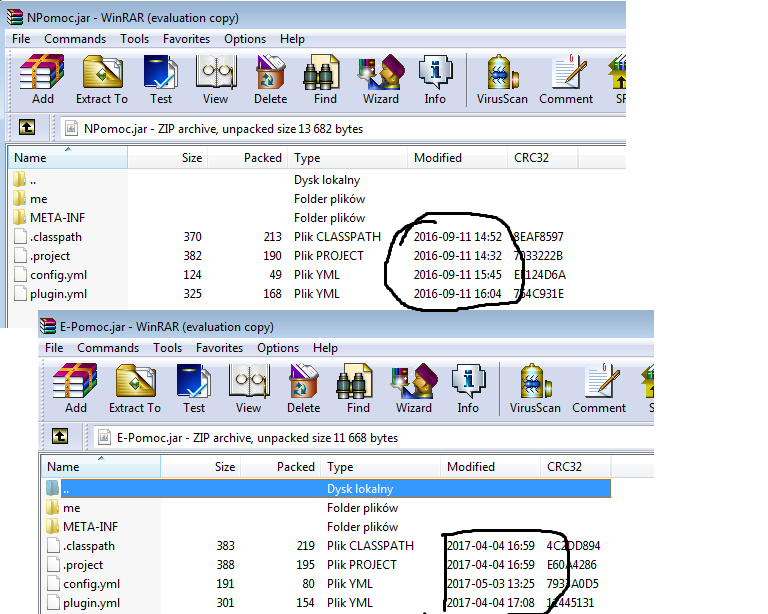Open File menu in NPomoc.jar window
768x614 pixels.
tap(21, 39)
